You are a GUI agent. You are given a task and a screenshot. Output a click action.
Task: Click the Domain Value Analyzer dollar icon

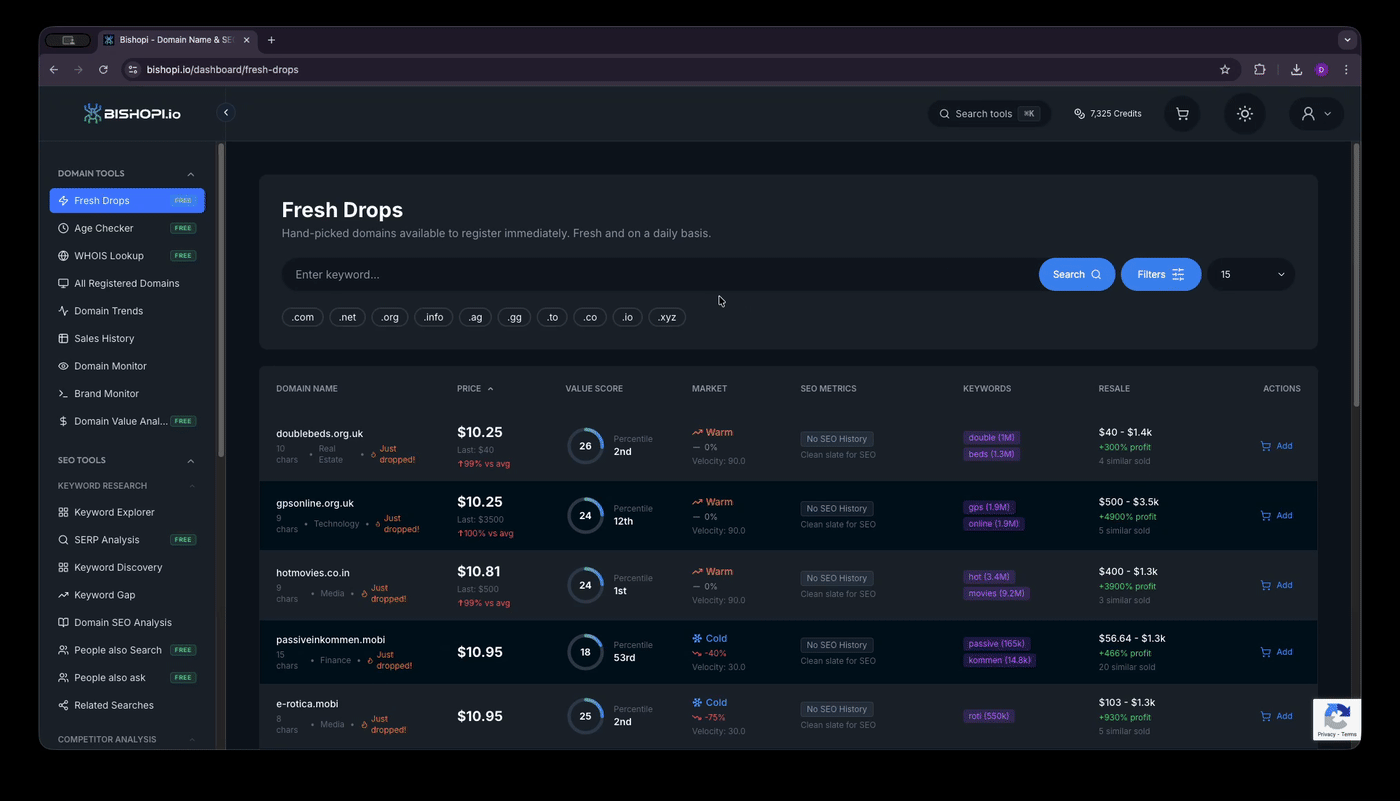[62, 421]
